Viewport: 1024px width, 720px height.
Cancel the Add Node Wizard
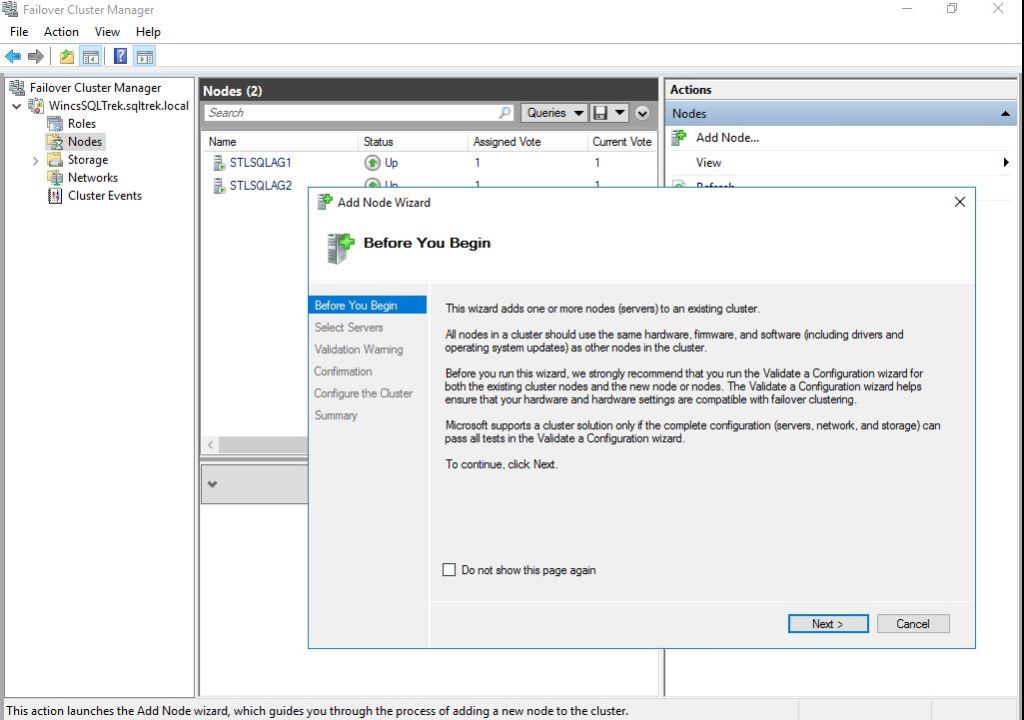(x=912, y=624)
